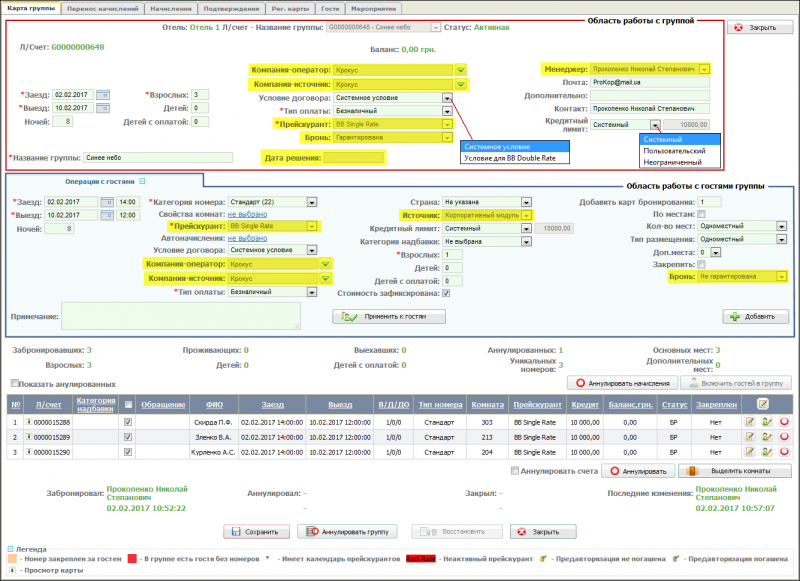Click the info icon beside account 0000015288
The width and height of the screenshot is (800, 581).
[29, 422]
